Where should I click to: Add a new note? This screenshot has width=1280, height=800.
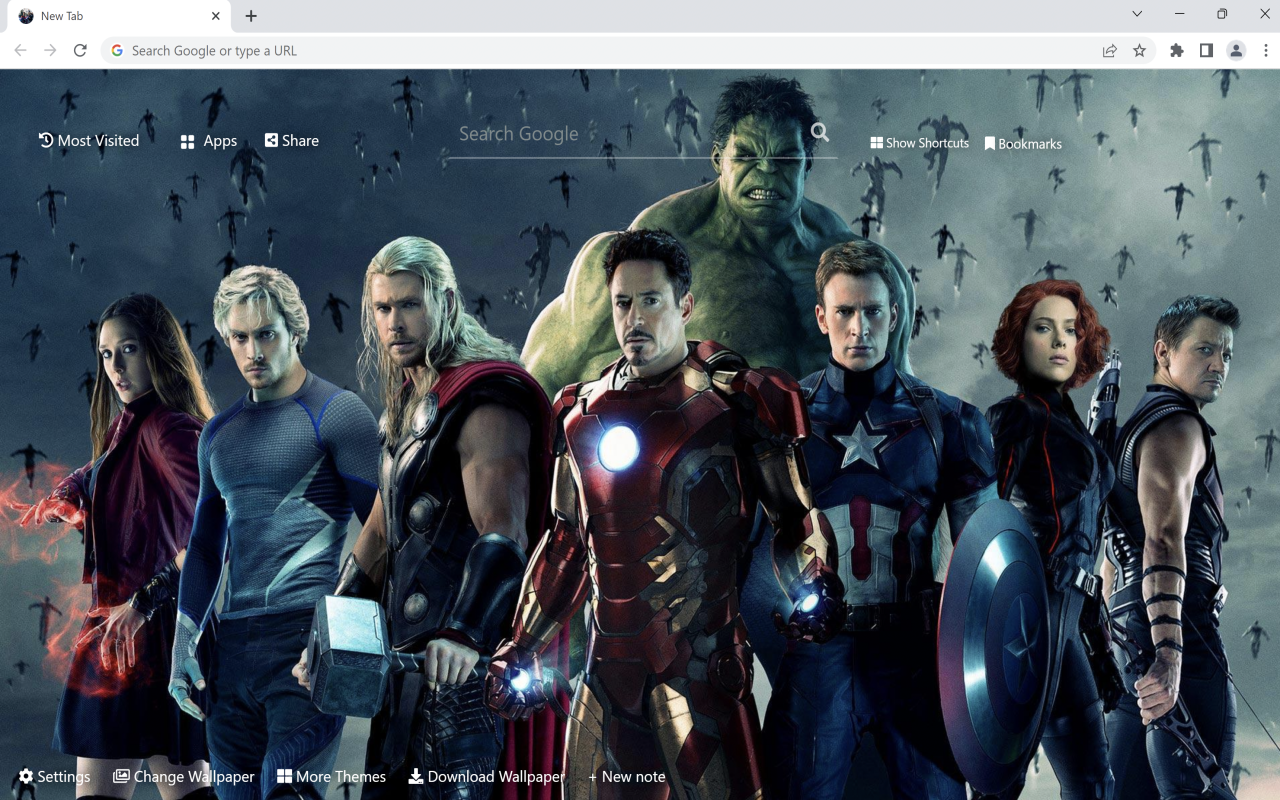click(626, 776)
